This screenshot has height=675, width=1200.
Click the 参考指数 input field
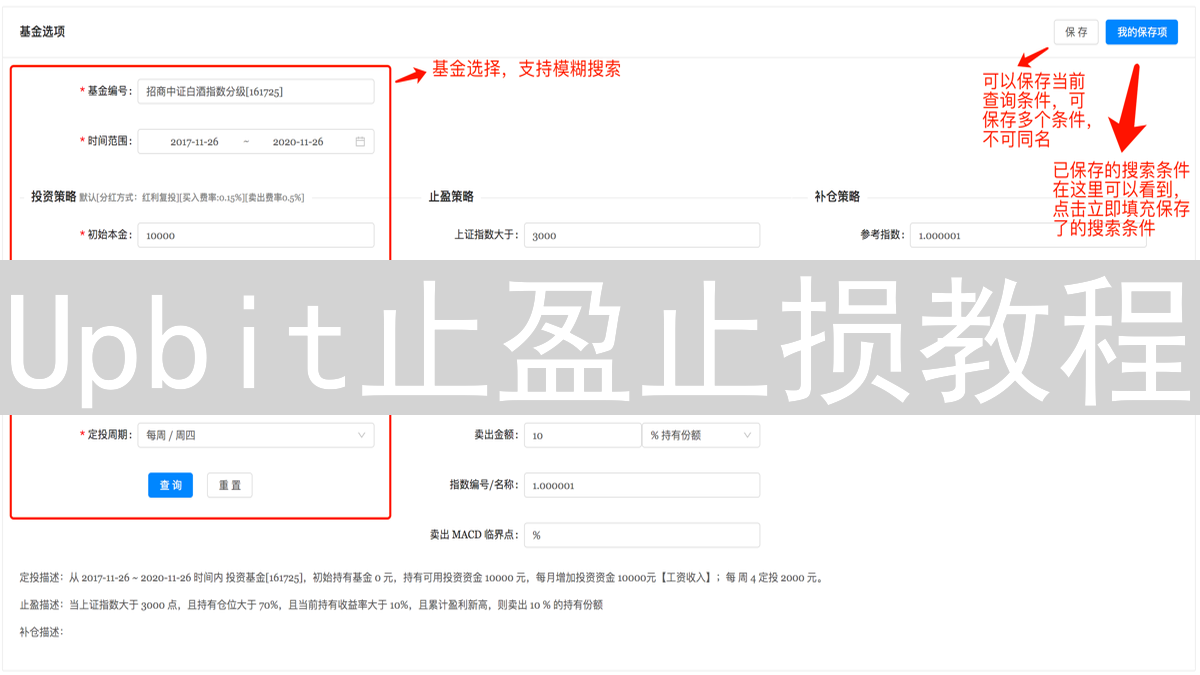click(x=1028, y=235)
